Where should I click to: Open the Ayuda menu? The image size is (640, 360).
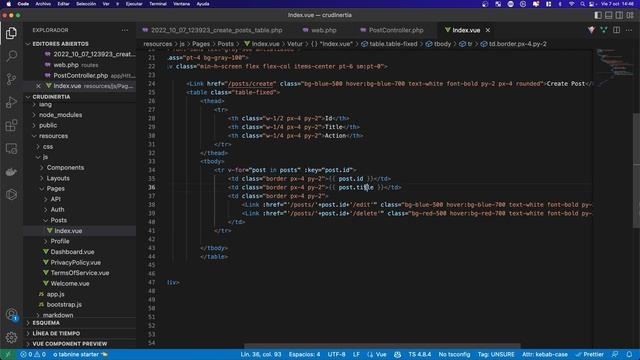click(203, 4)
